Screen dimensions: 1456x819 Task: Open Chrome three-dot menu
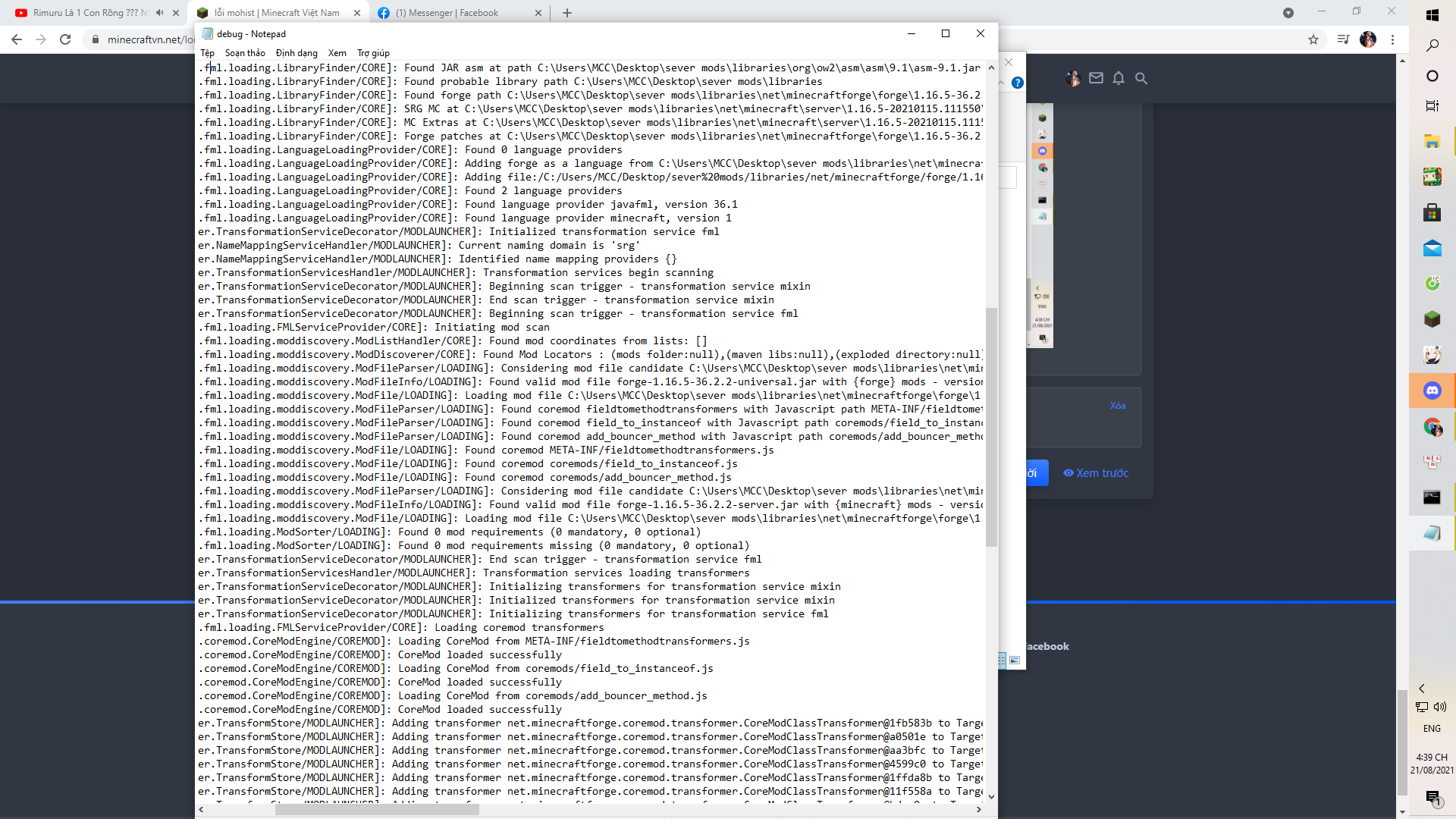[1392, 39]
